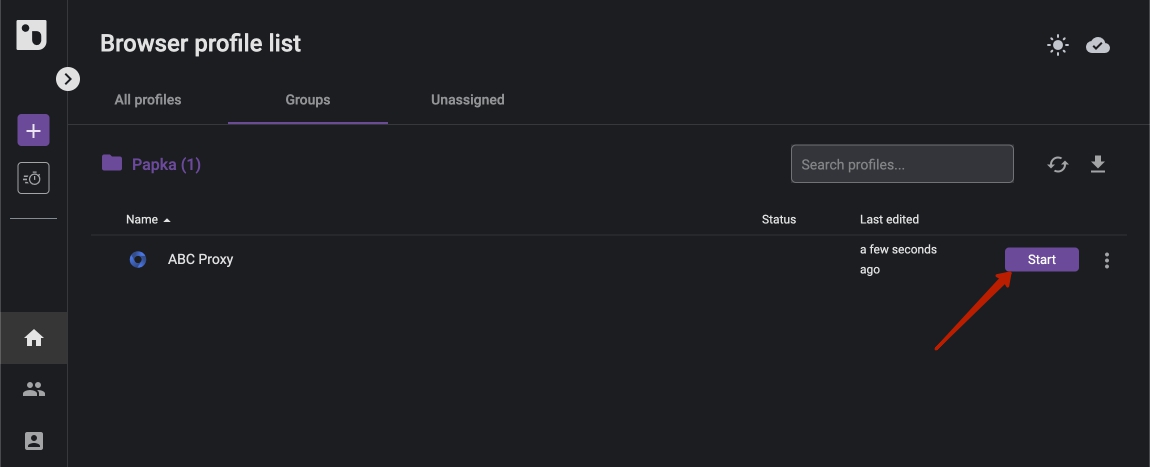Open the team members section
This screenshot has height=467, width=1150.
(34, 390)
